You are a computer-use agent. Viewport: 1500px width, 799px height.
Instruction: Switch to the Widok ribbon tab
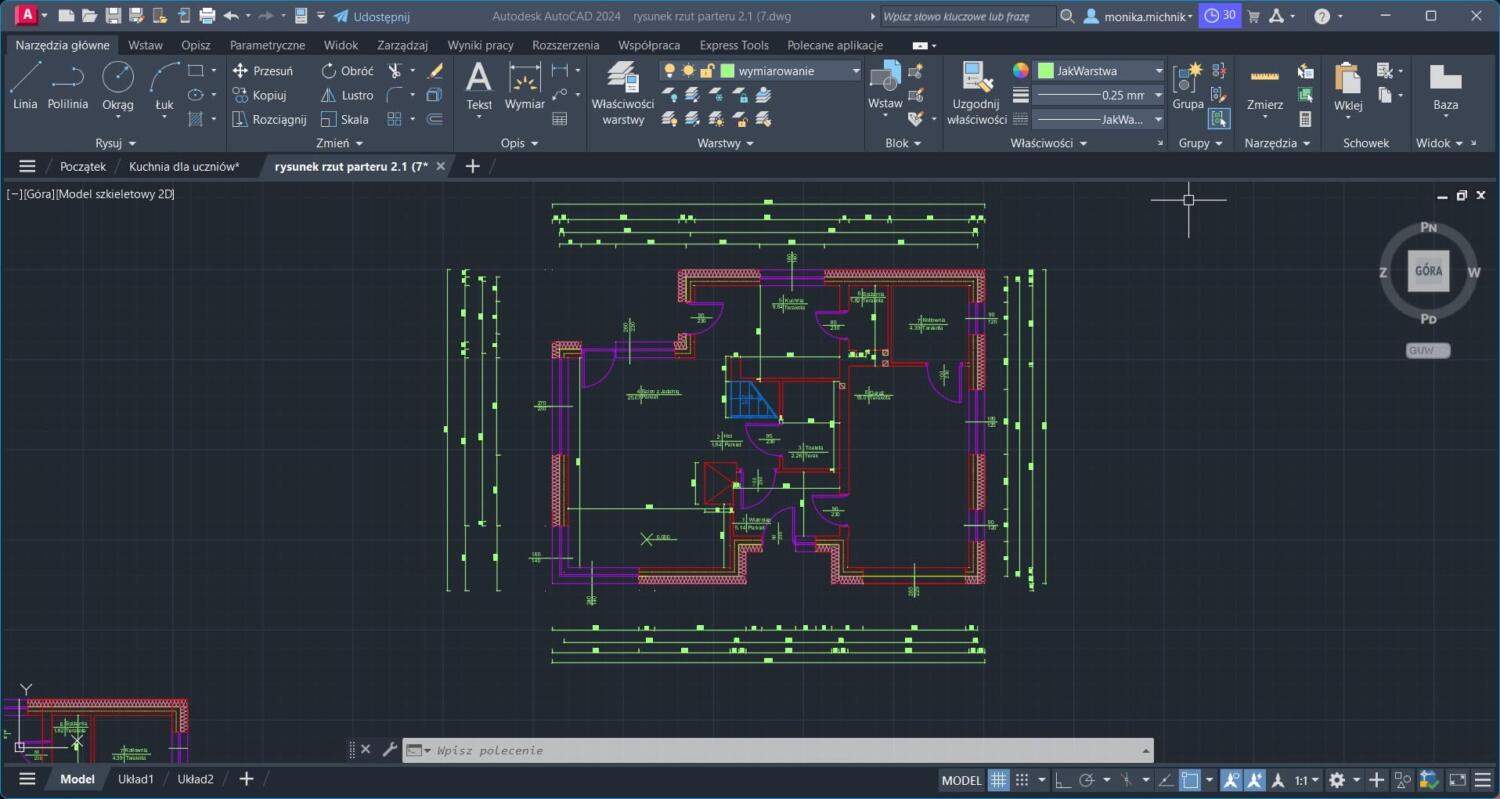point(341,45)
